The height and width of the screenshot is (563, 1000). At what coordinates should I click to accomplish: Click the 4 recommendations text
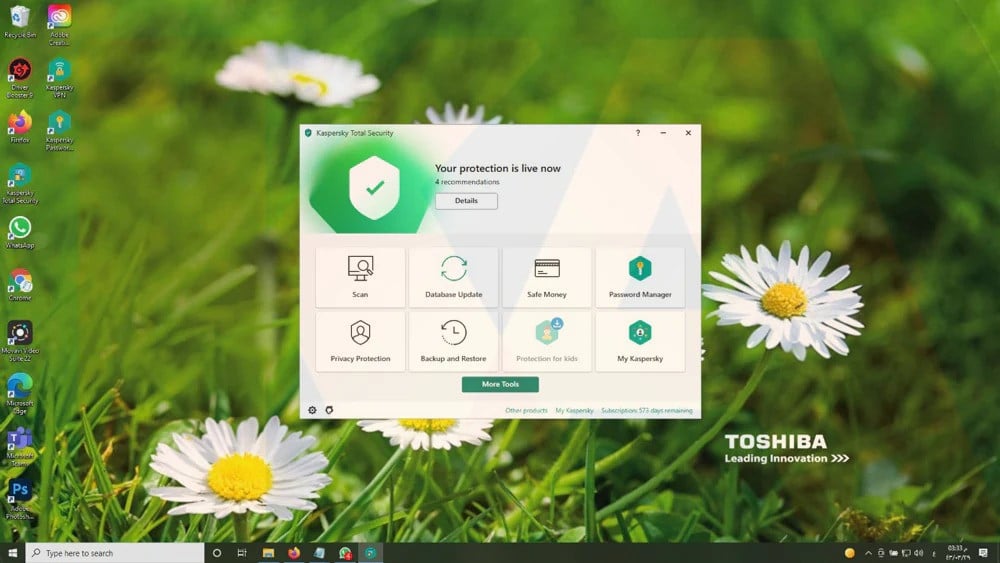467,182
